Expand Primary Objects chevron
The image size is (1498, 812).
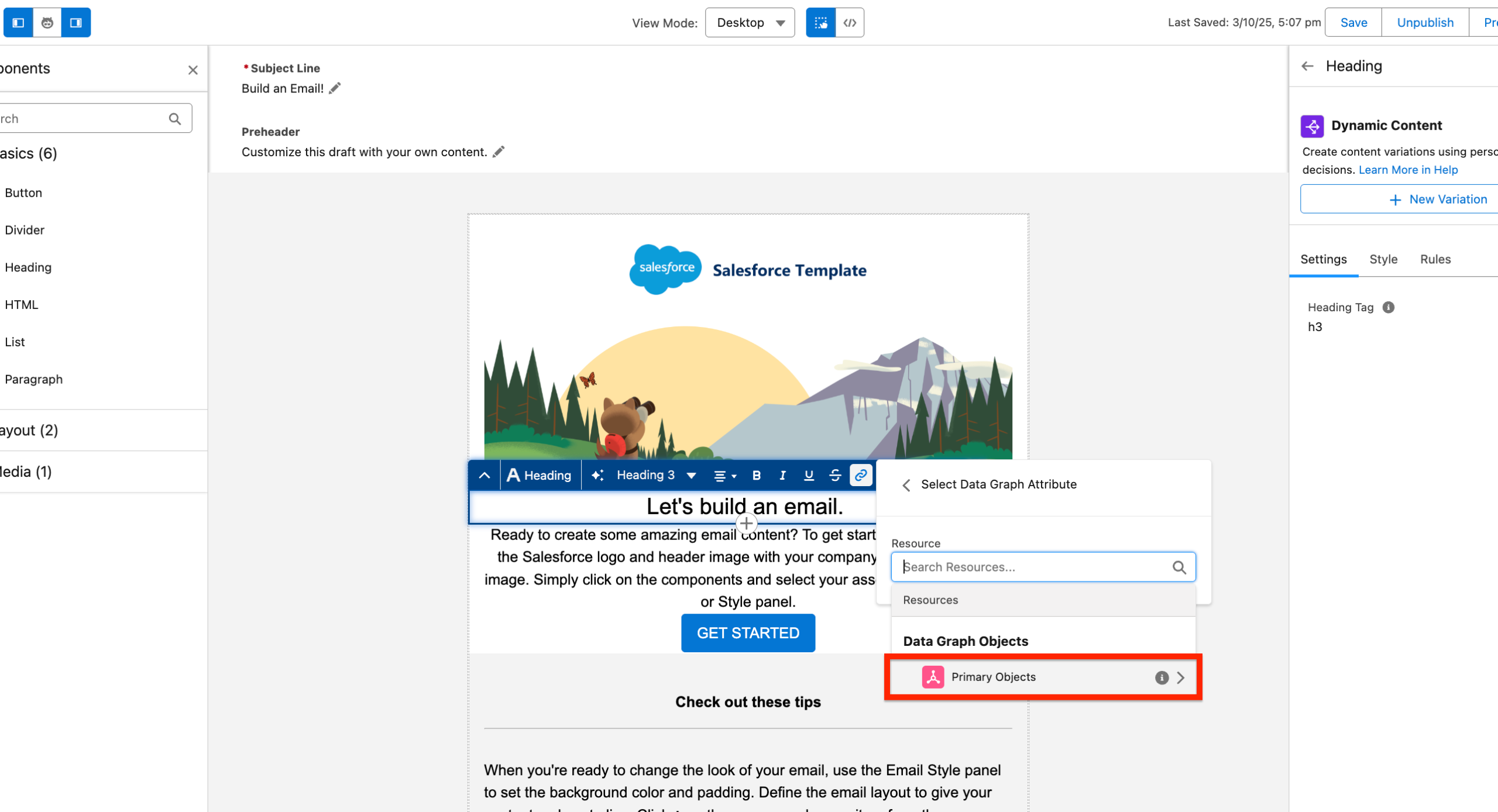click(1181, 677)
